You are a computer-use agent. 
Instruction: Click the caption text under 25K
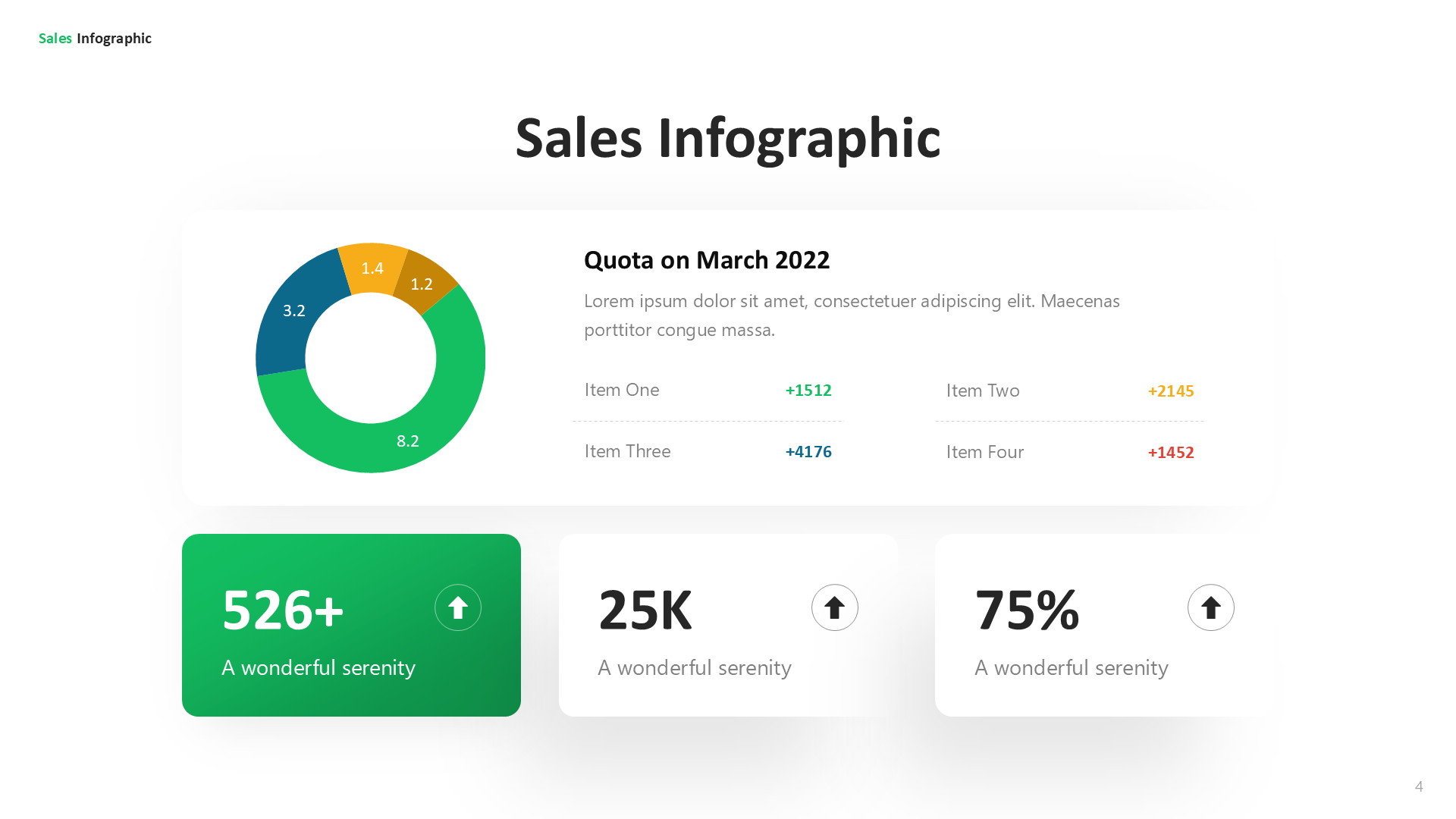coord(695,667)
